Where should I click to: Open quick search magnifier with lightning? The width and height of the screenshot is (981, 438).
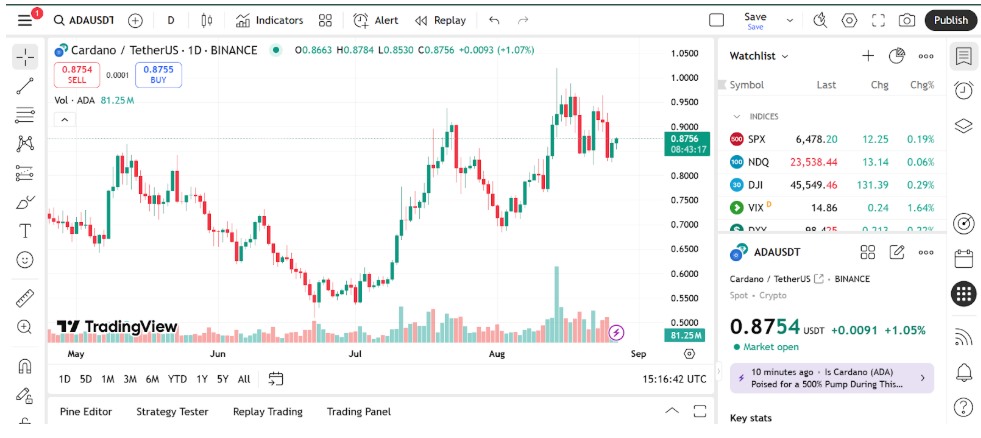pyautogui.click(x=820, y=20)
